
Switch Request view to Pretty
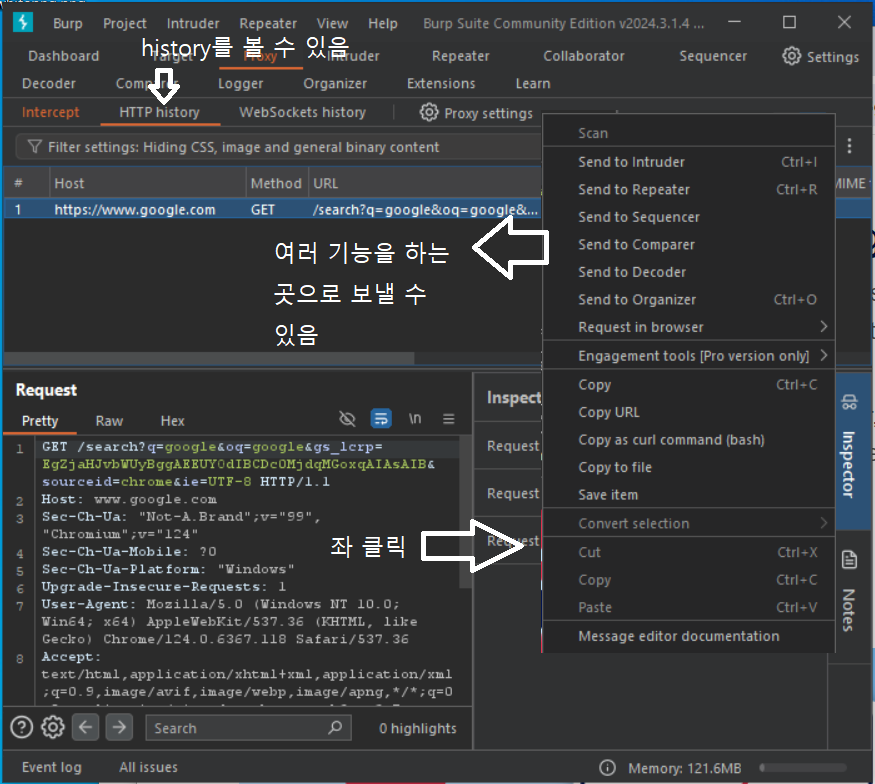click(40, 421)
